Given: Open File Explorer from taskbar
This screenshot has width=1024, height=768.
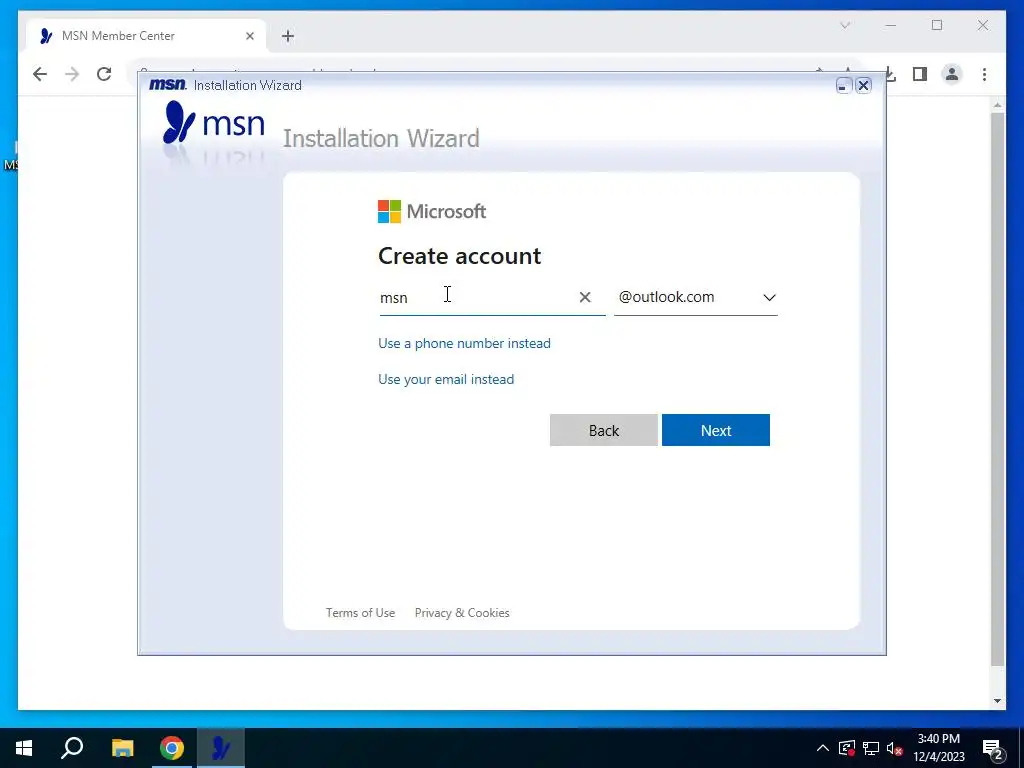Looking at the screenshot, I should click(x=122, y=748).
